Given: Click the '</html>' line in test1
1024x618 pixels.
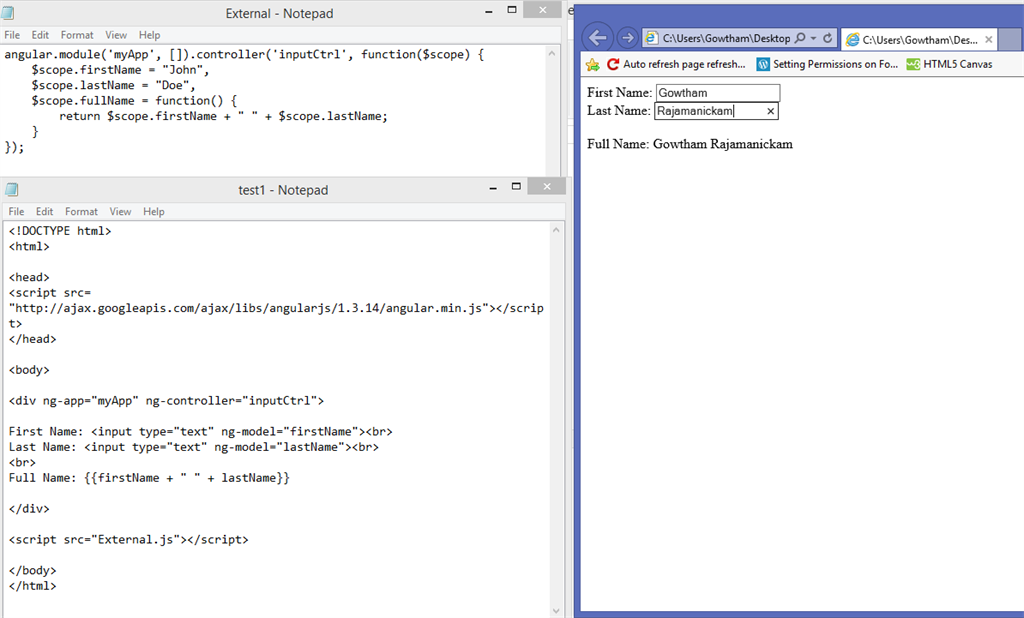Looking at the screenshot, I should click(x=33, y=586).
